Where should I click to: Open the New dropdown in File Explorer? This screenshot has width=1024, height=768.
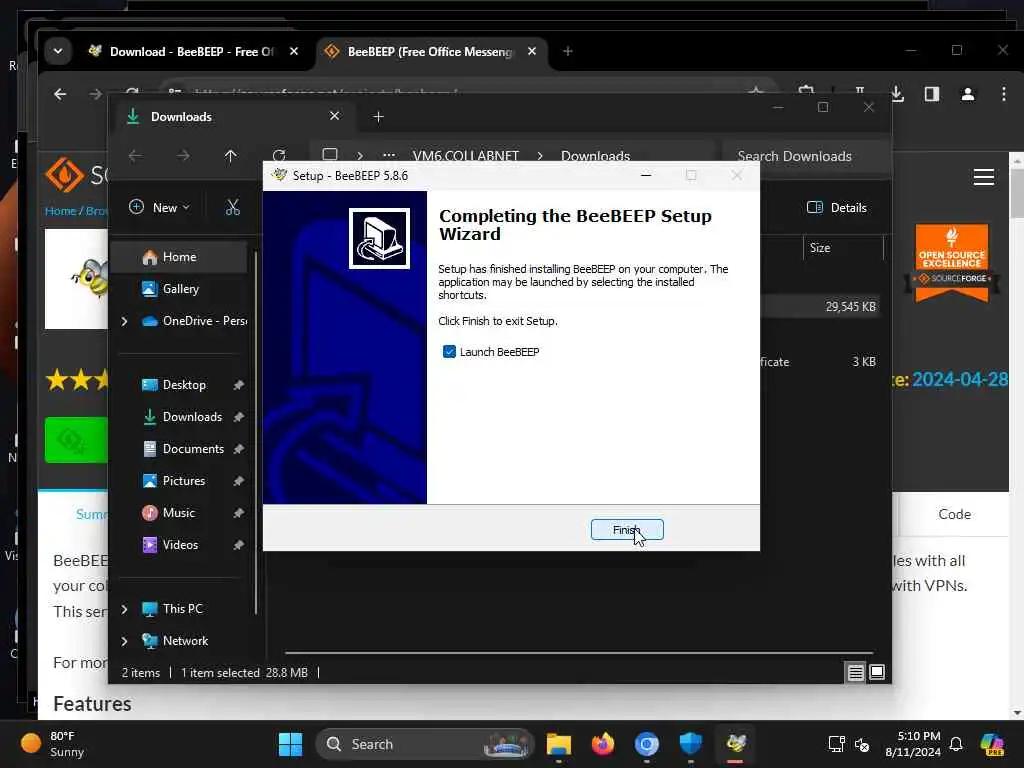159,208
